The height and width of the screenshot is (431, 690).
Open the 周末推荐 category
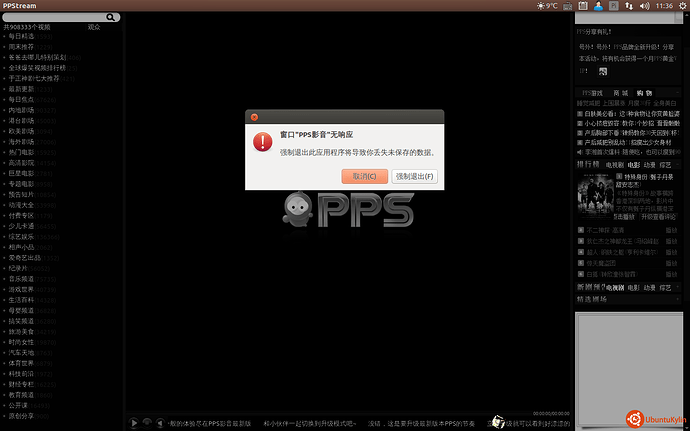click(21, 47)
